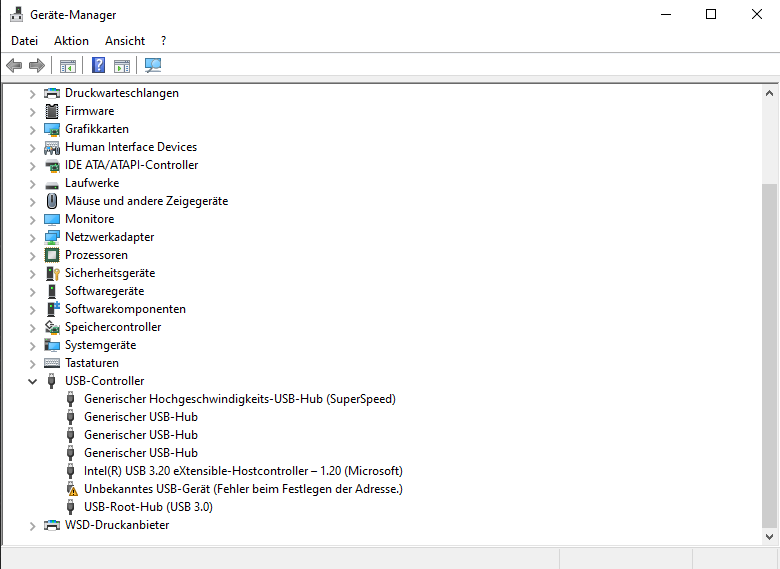The height and width of the screenshot is (569, 780).
Task: Click the Device Manager title bar icon
Action: tap(16, 14)
